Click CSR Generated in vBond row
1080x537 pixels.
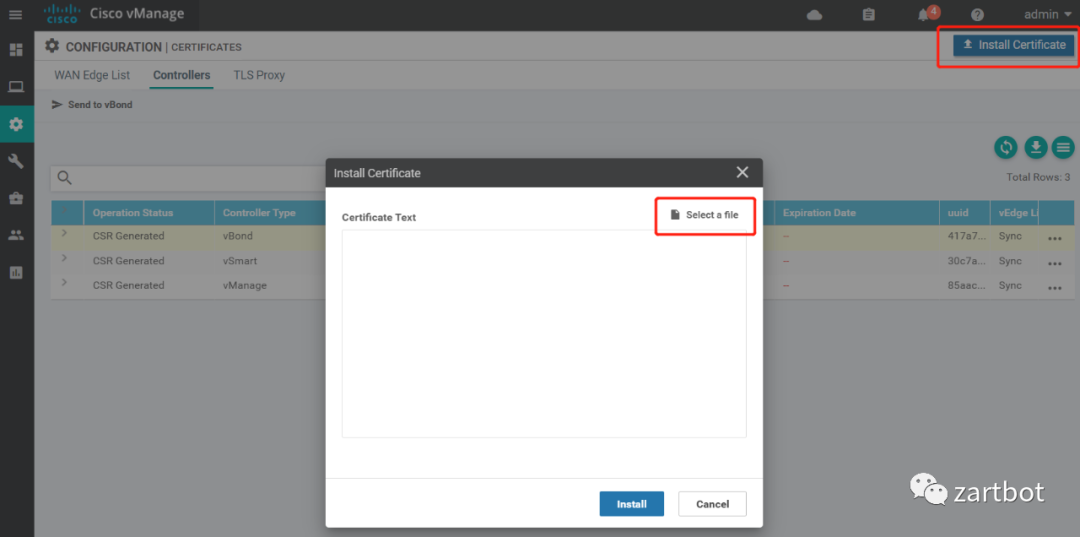[129, 235]
